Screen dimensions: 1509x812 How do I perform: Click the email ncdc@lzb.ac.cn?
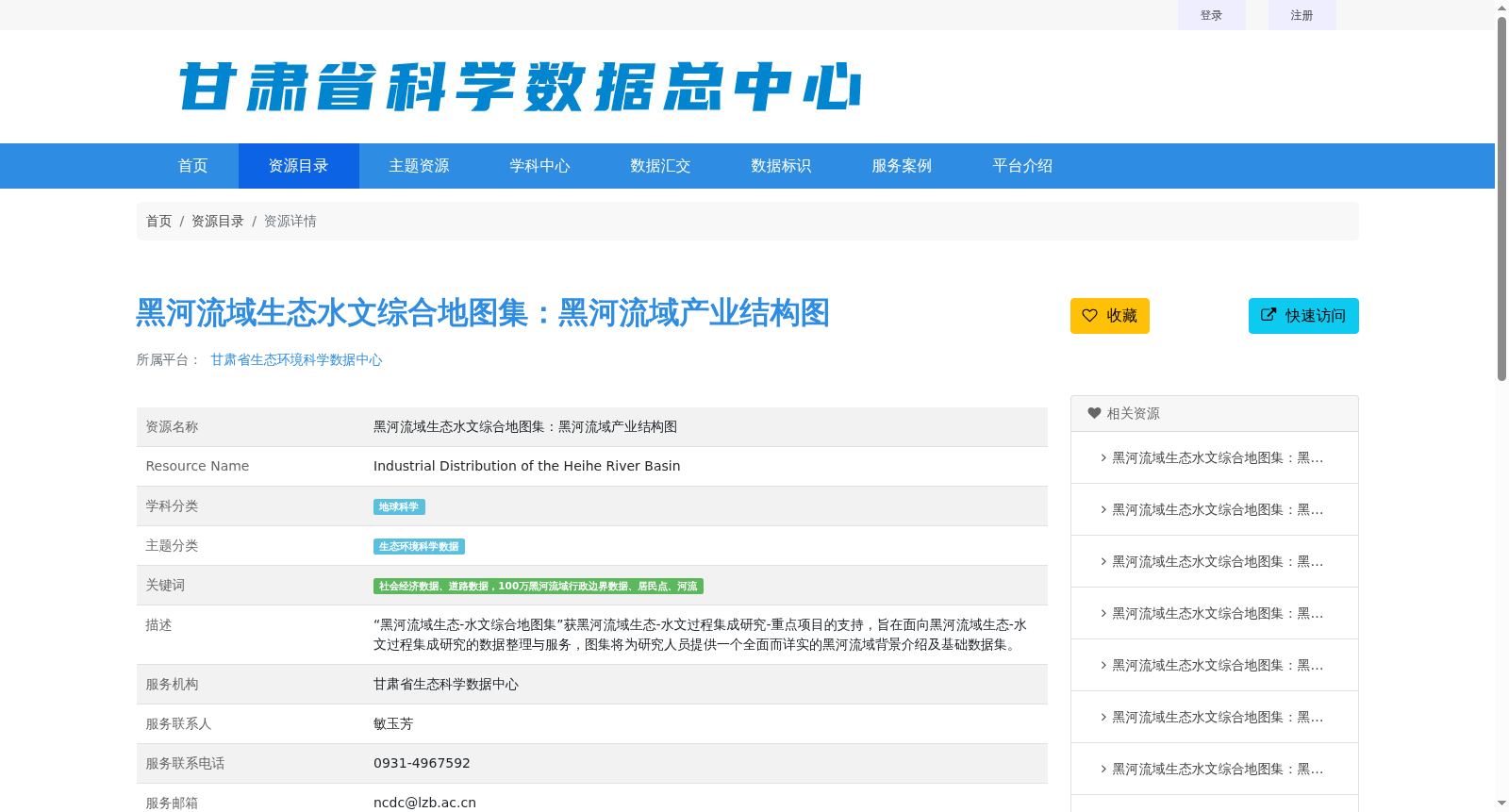click(424, 803)
